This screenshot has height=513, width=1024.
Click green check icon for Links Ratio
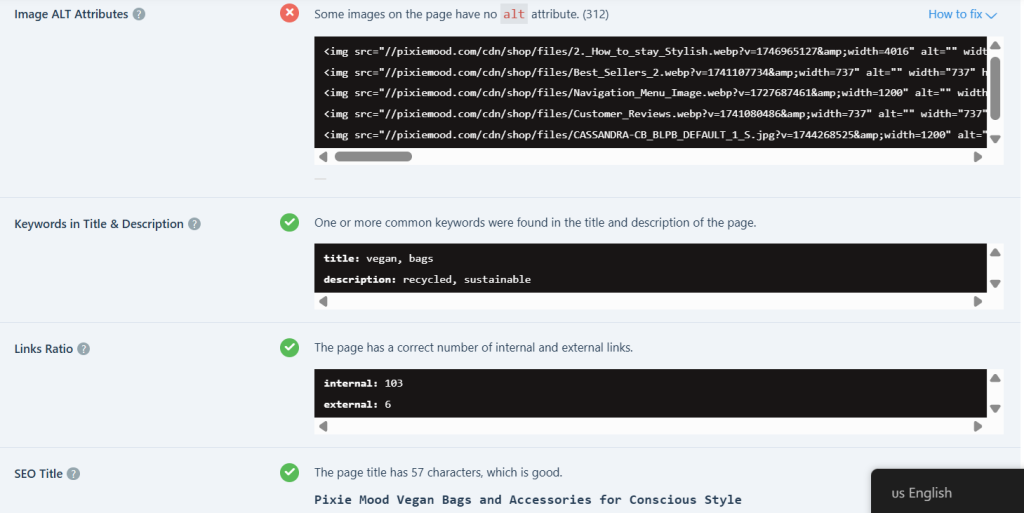289,347
